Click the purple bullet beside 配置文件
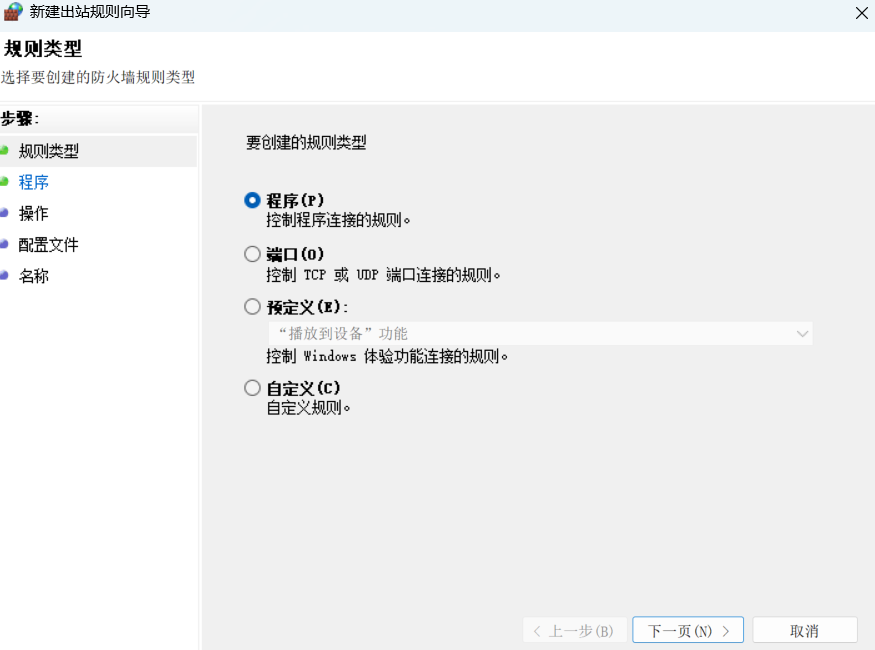 (x=4, y=244)
